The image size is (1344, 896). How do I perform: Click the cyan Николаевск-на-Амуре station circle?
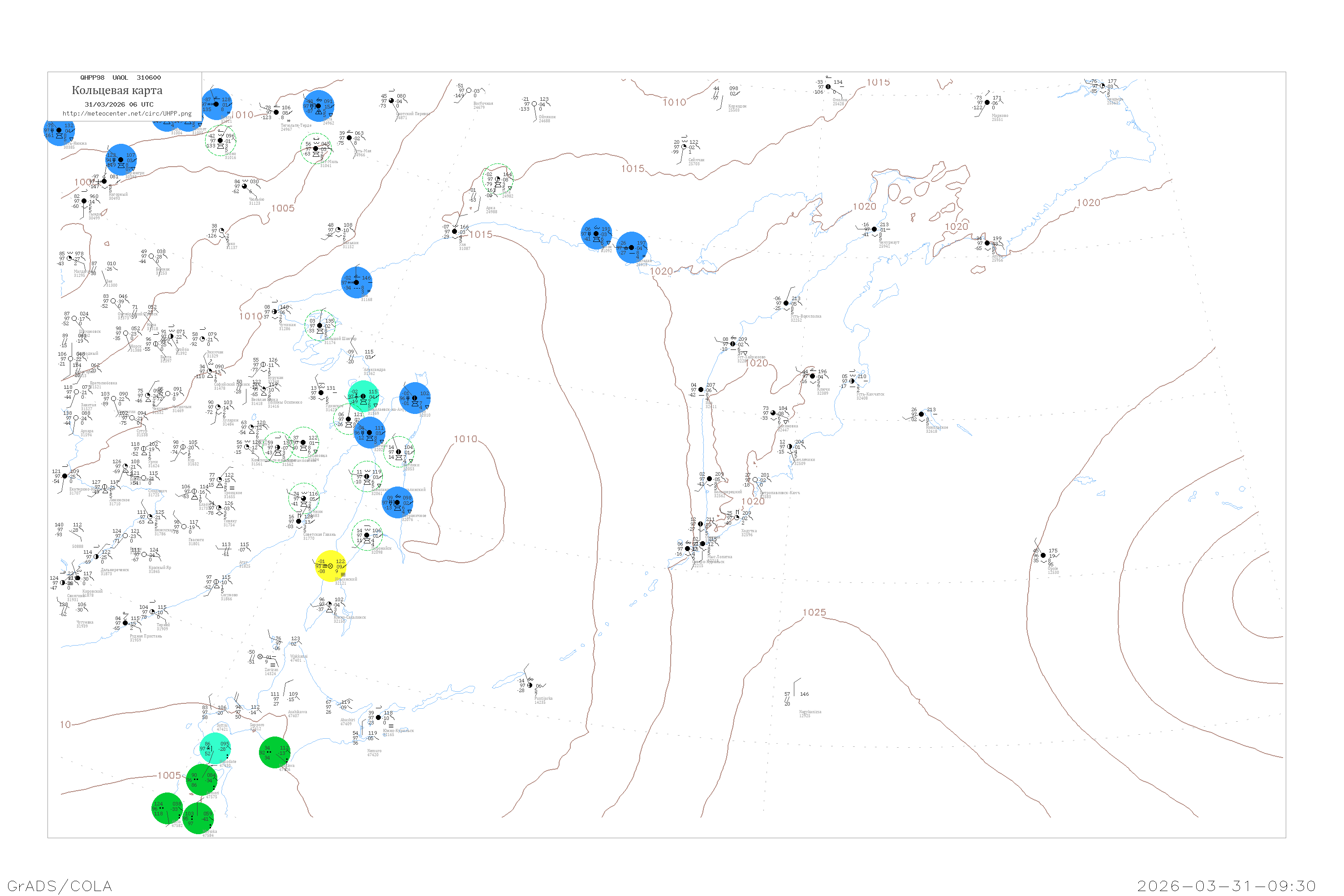[x=363, y=396]
